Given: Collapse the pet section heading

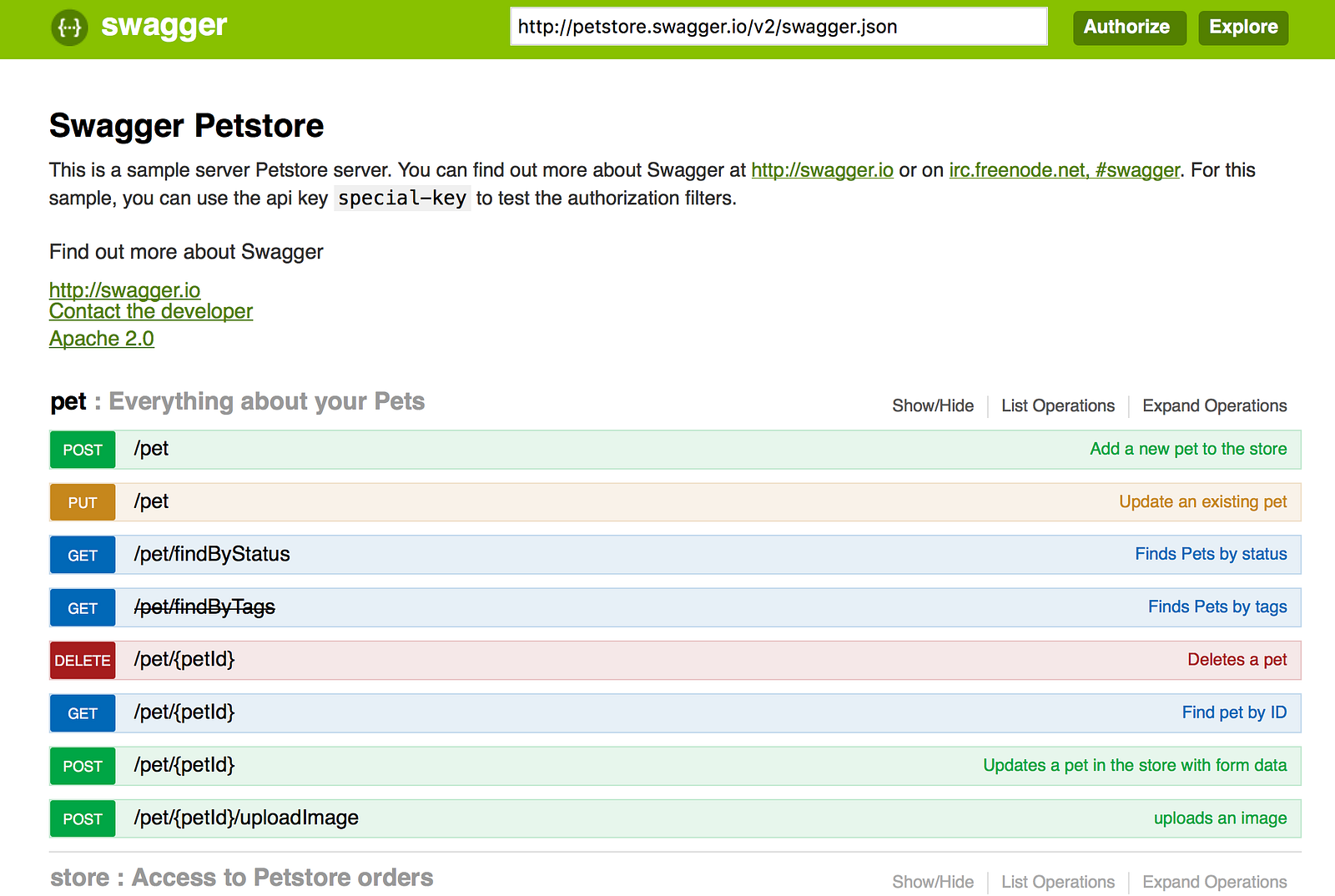Looking at the screenshot, I should (68, 402).
